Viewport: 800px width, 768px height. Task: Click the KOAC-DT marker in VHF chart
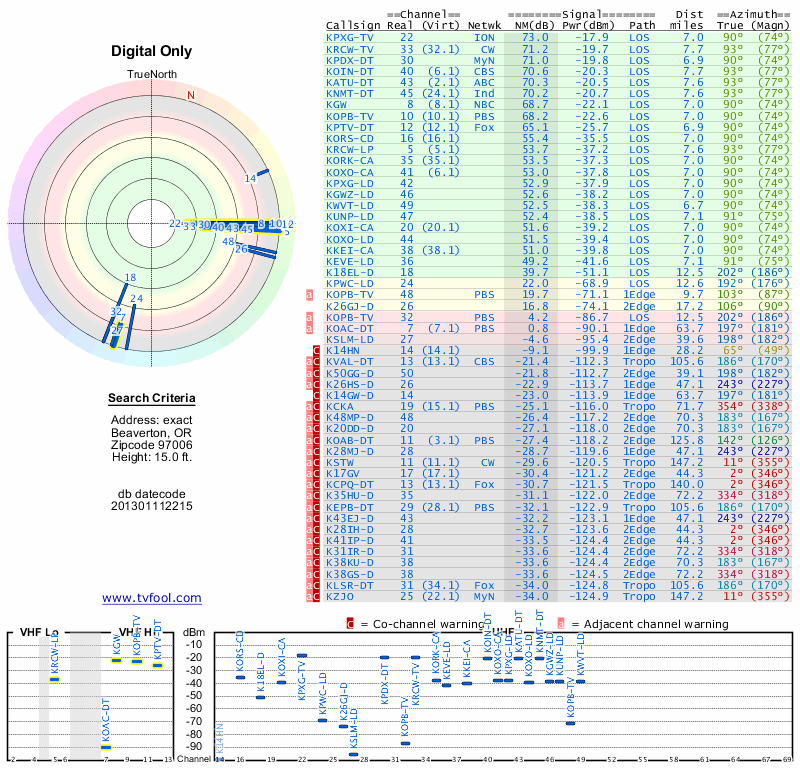[106, 748]
